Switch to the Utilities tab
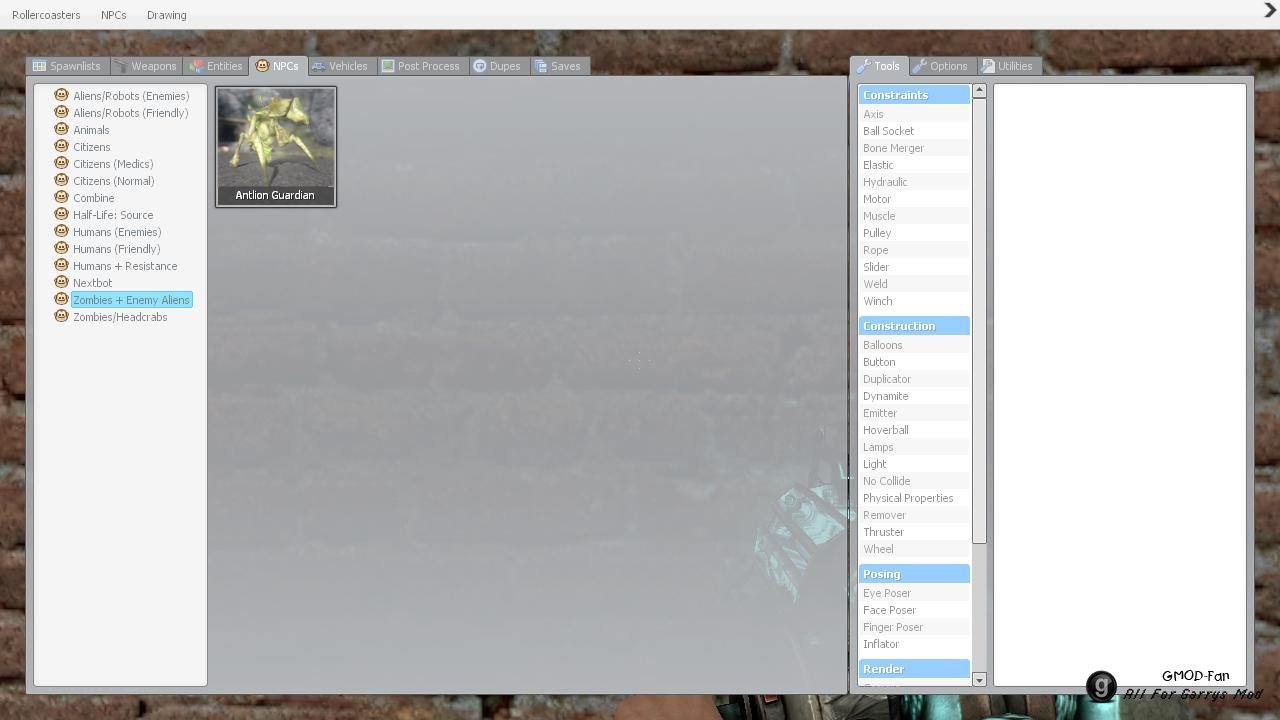1280x720 pixels. (1008, 66)
